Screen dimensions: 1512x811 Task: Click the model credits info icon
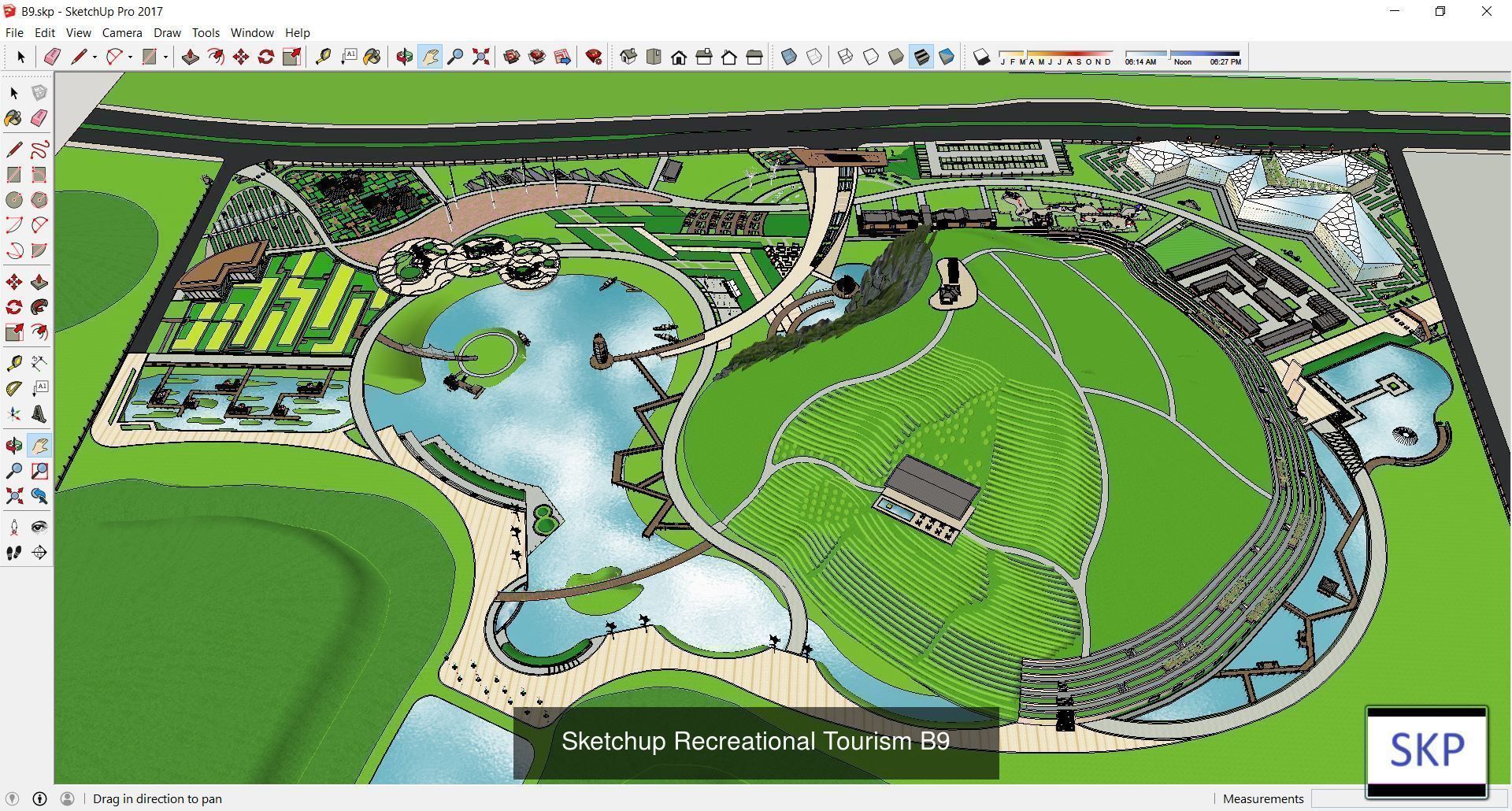39,798
